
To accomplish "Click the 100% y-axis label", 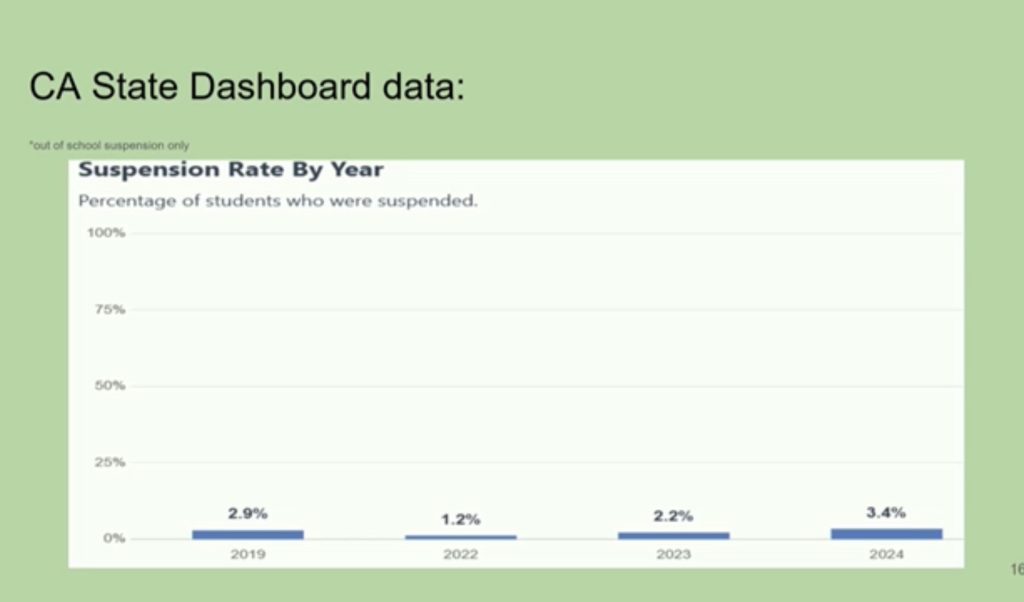I will [108, 233].
